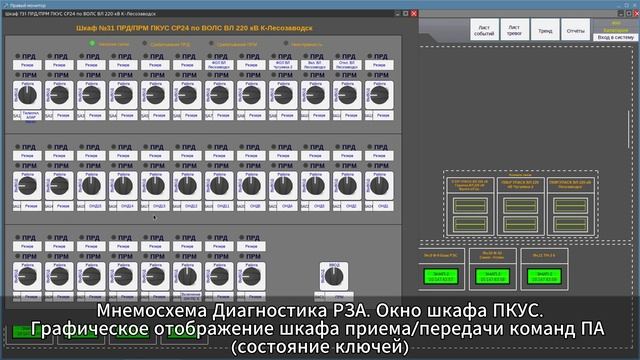Click the Неисправность legend indicator
Screen dimensions: 640x360
point(286,43)
